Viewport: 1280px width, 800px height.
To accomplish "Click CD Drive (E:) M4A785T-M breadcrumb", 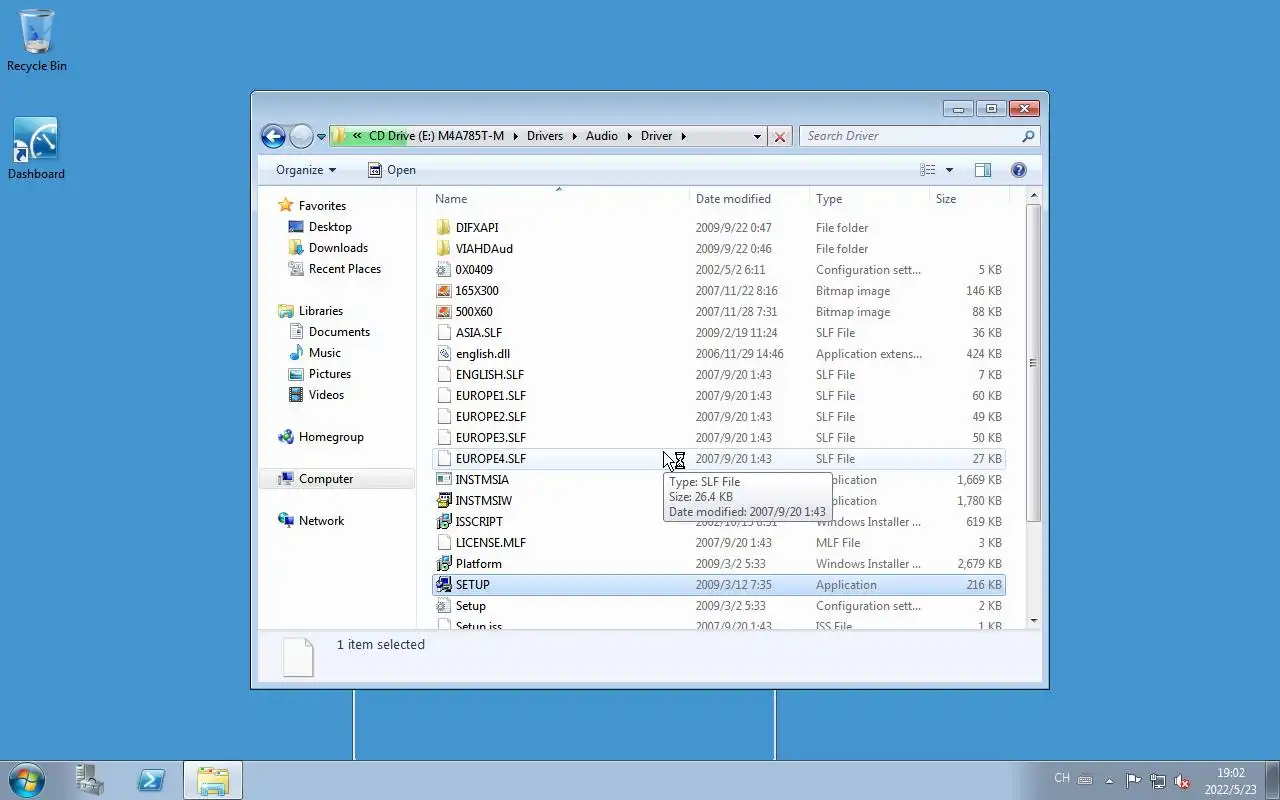I will (x=436, y=136).
